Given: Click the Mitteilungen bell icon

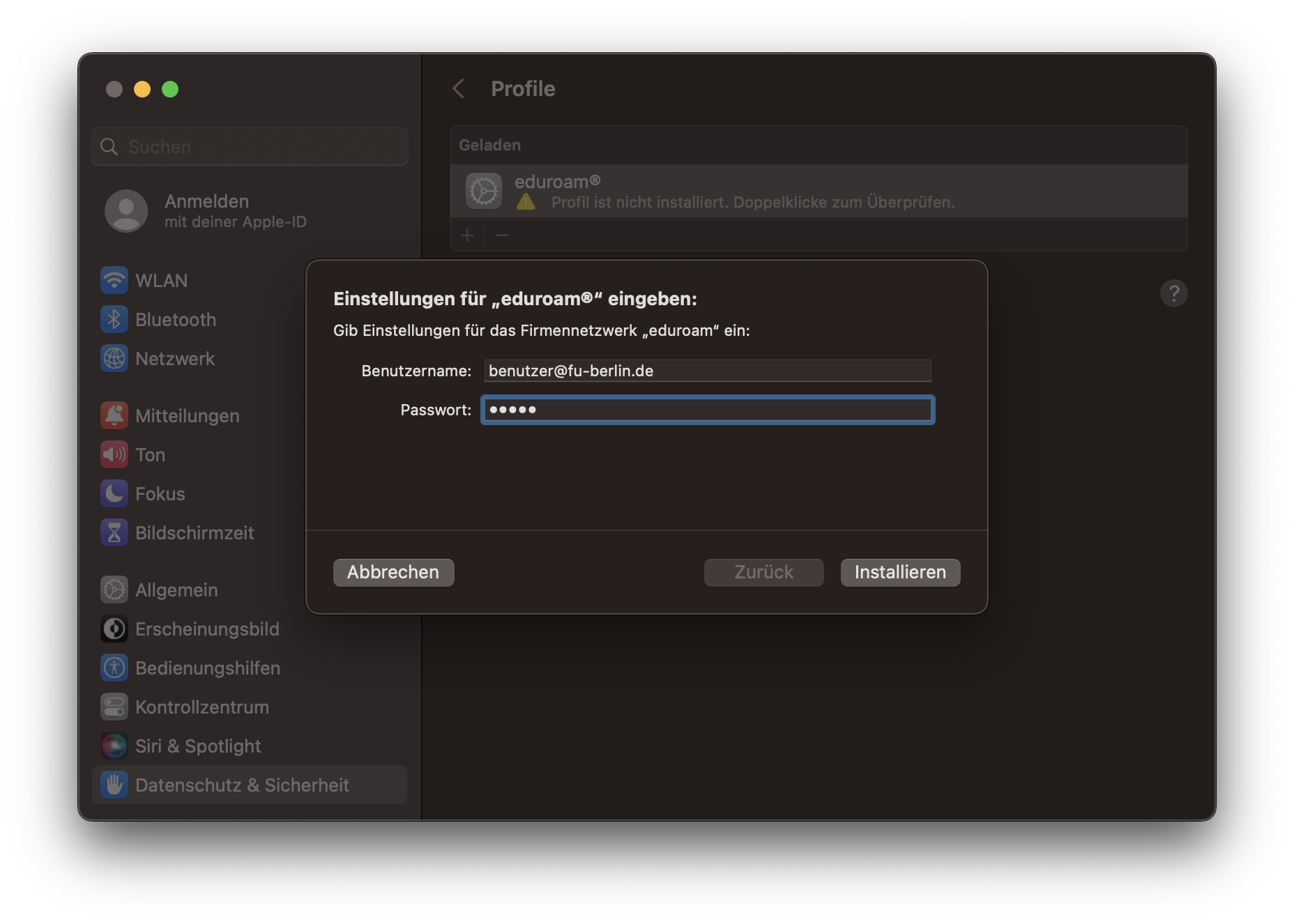Looking at the screenshot, I should tap(114, 416).
